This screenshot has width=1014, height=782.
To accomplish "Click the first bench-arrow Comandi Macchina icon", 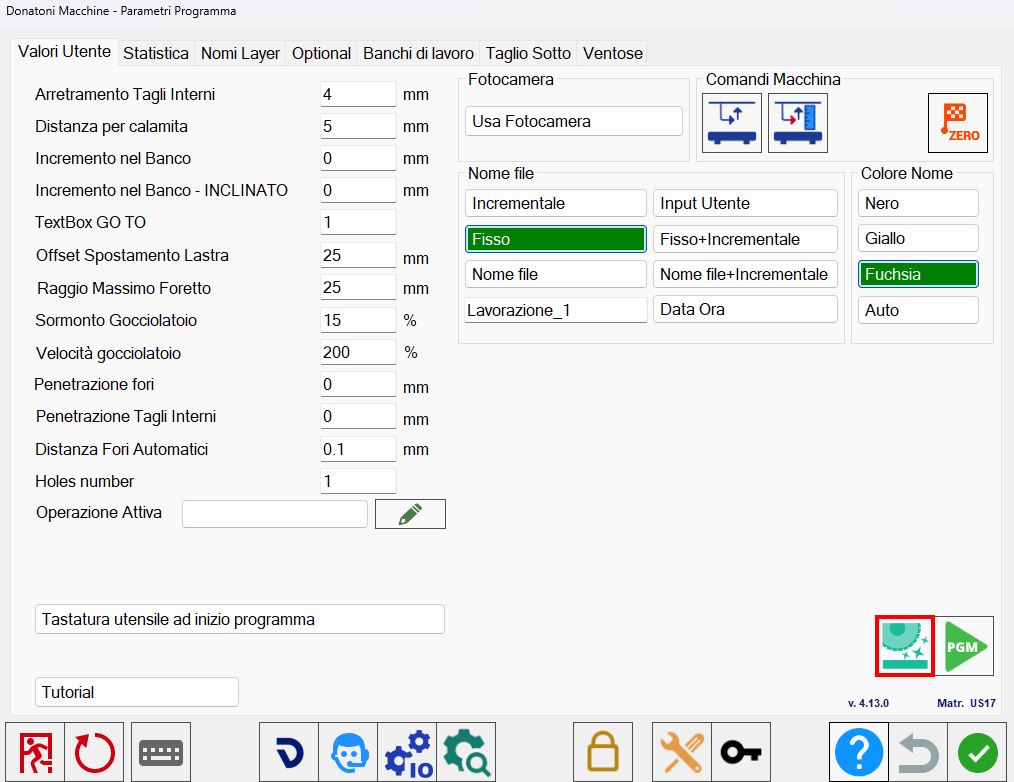I will (731, 123).
